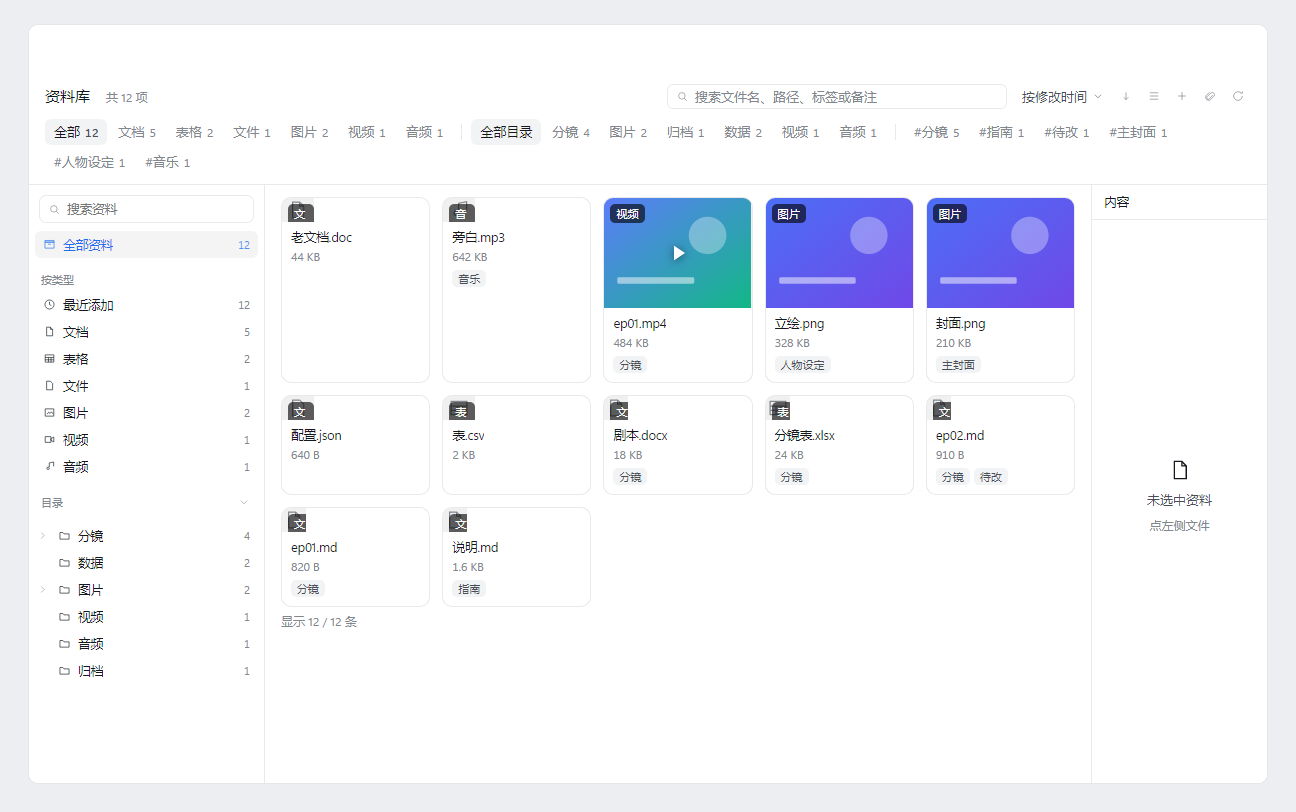1296x812 pixels.
Task: Click the 立绘.png image thumbnail
Action: pyautogui.click(x=839, y=253)
